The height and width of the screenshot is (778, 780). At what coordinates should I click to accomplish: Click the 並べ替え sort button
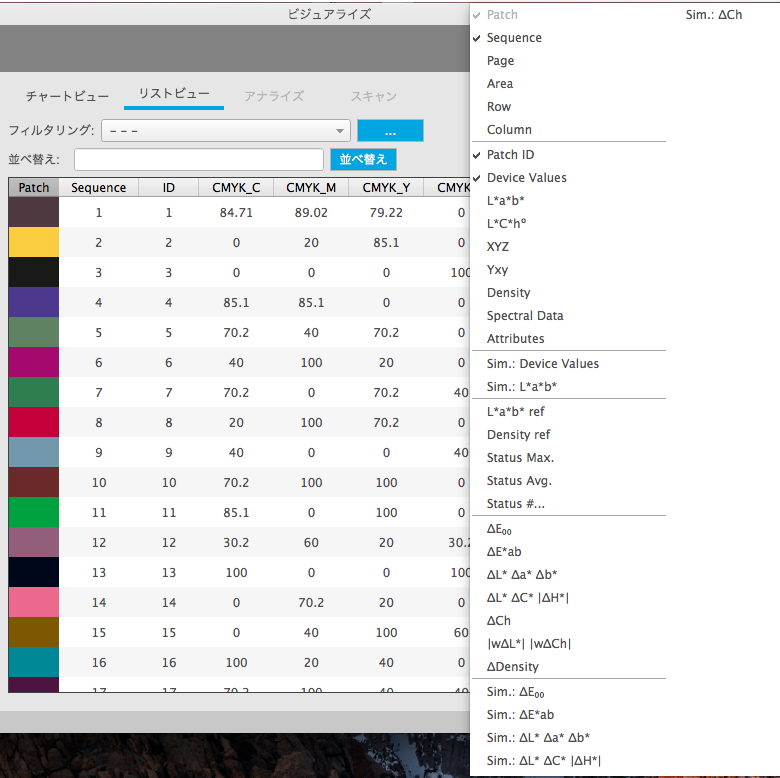coord(363,159)
